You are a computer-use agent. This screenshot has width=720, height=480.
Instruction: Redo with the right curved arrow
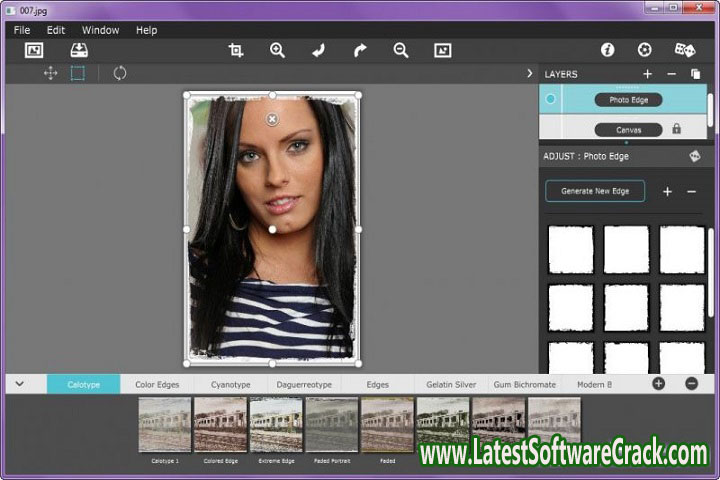(360, 50)
